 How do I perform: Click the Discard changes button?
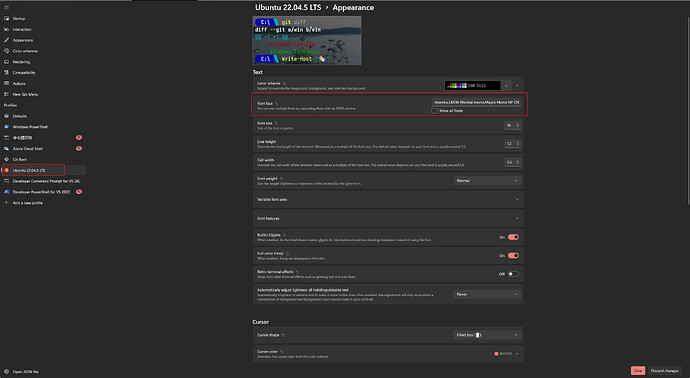[664, 371]
